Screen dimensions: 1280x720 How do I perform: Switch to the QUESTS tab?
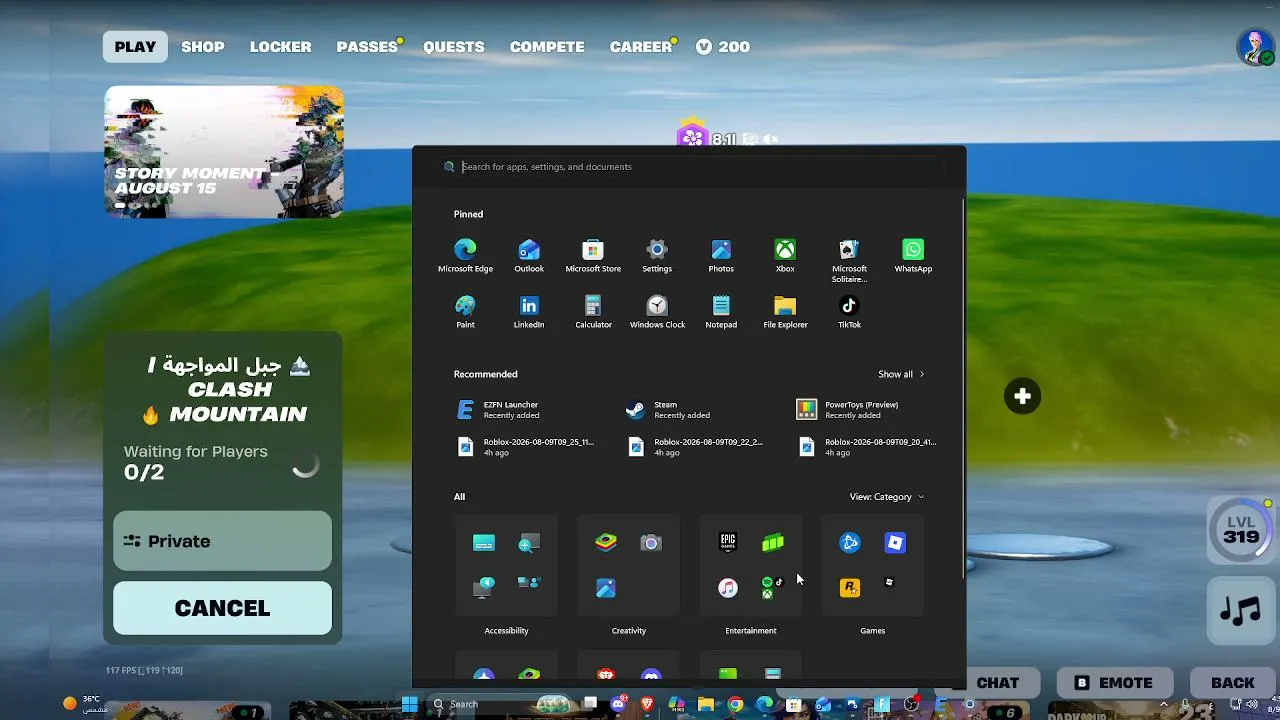pos(454,47)
